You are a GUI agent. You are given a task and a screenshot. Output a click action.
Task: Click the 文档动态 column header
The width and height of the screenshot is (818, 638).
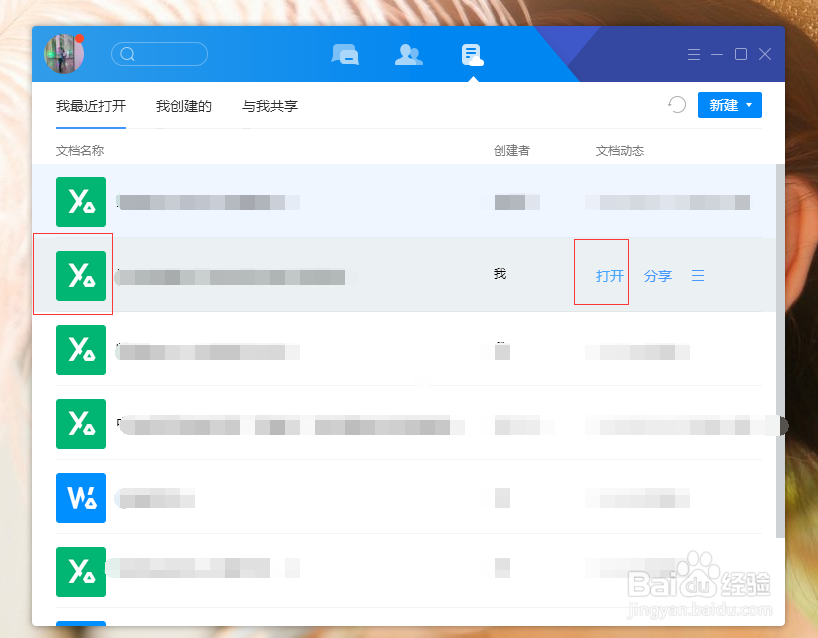click(620, 151)
